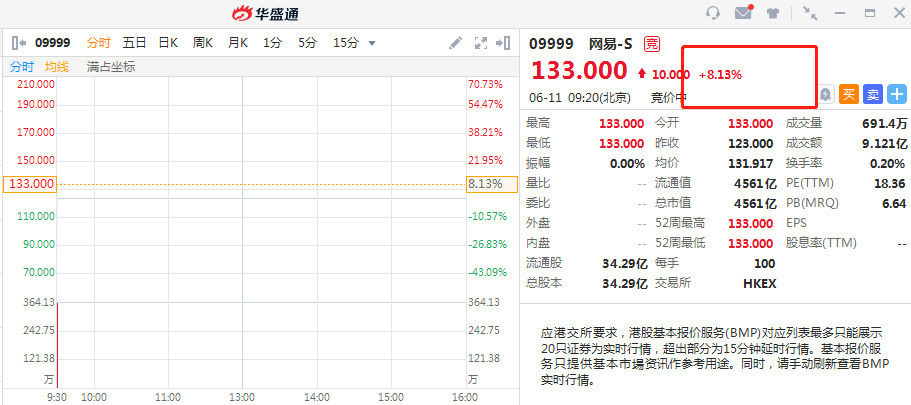Image resolution: width=911 pixels, height=405 pixels.
Task: Click the 133.000 price axis marker
Action: point(30,184)
